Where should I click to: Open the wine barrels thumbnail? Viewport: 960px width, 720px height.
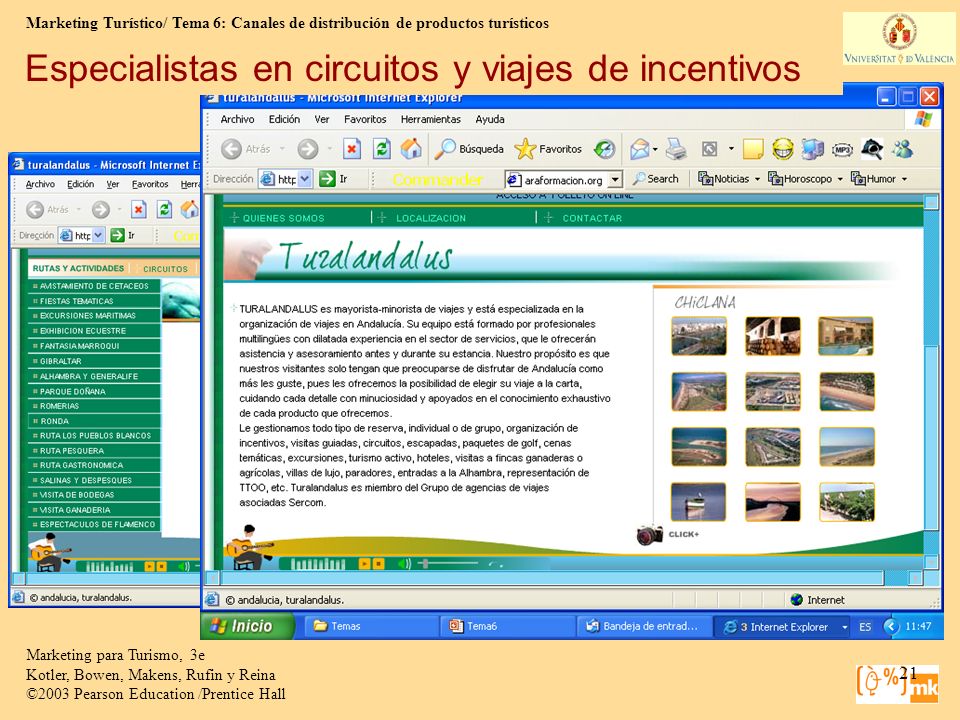(773, 336)
